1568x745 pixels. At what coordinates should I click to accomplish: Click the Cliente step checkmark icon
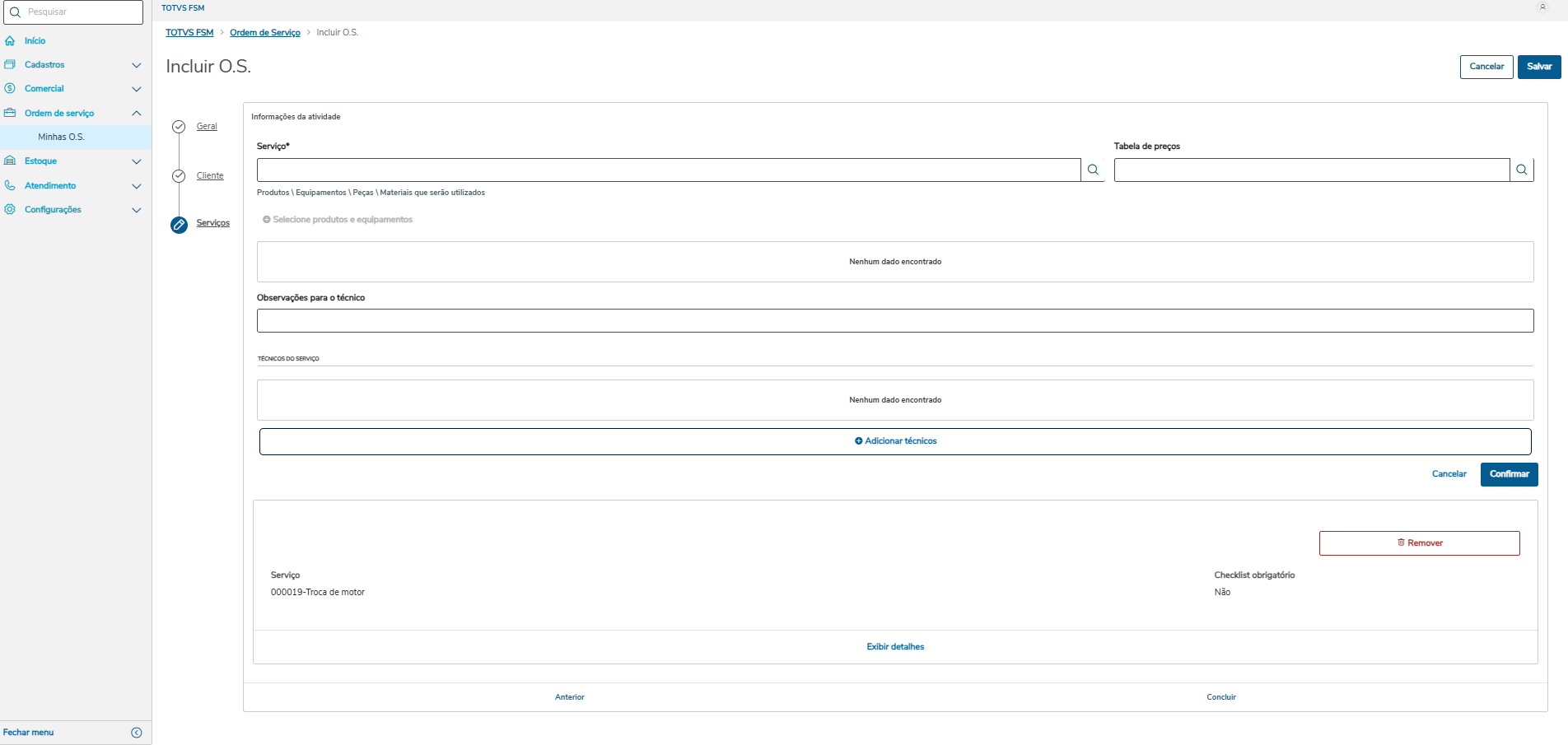[x=179, y=176]
